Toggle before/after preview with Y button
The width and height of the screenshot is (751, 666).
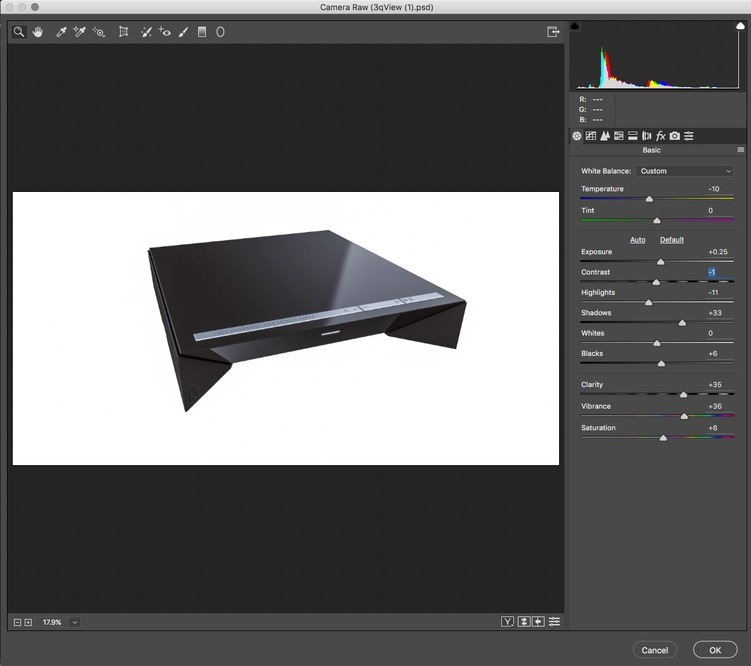508,622
